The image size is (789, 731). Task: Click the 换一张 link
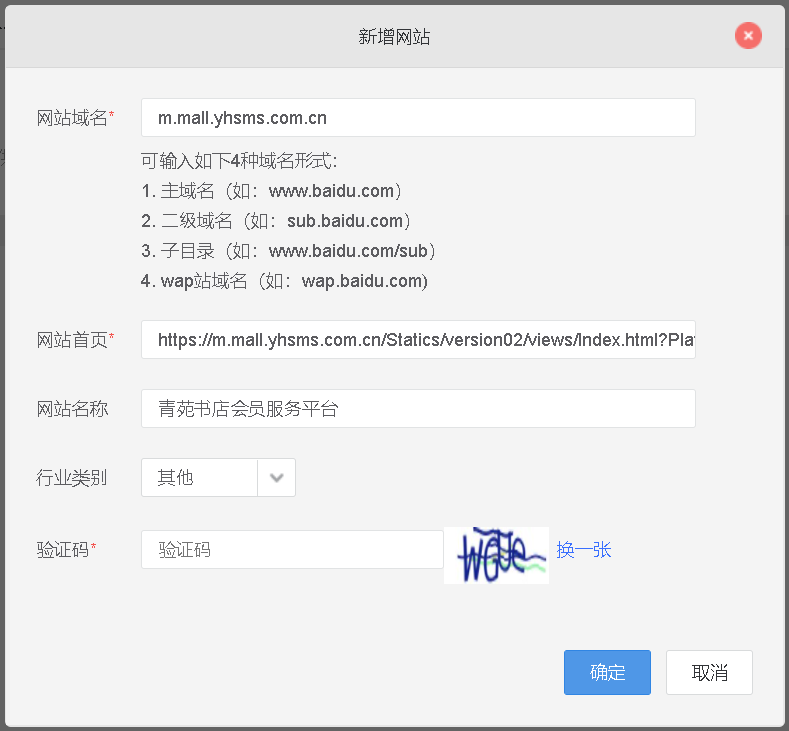[x=584, y=550]
